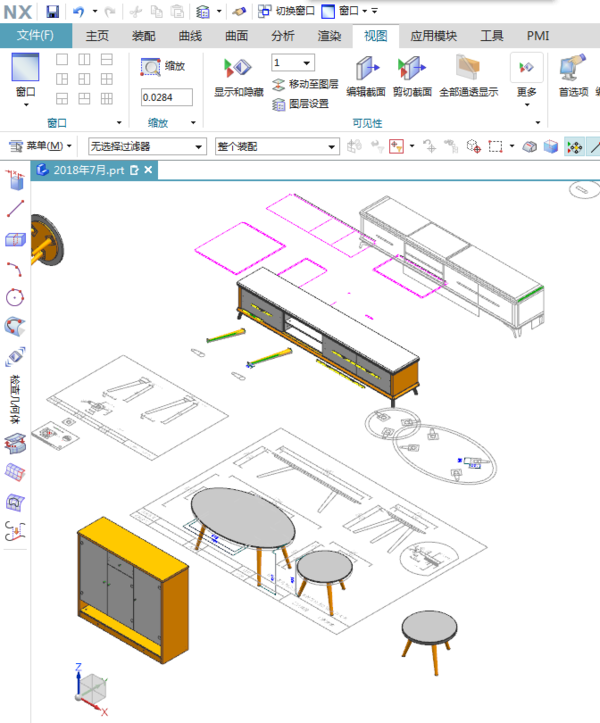
Task: Open the 整个装配 scope dropdown
Action: point(277,147)
